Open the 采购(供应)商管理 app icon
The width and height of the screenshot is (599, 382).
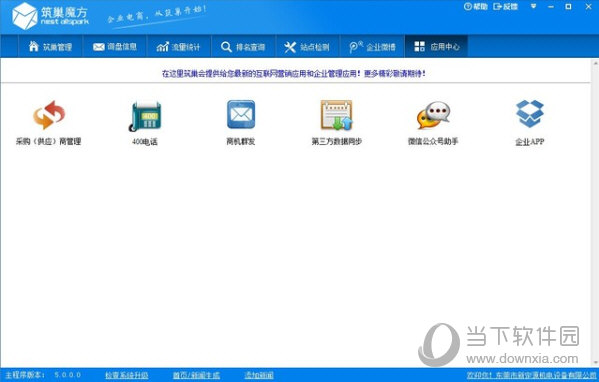click(49, 115)
